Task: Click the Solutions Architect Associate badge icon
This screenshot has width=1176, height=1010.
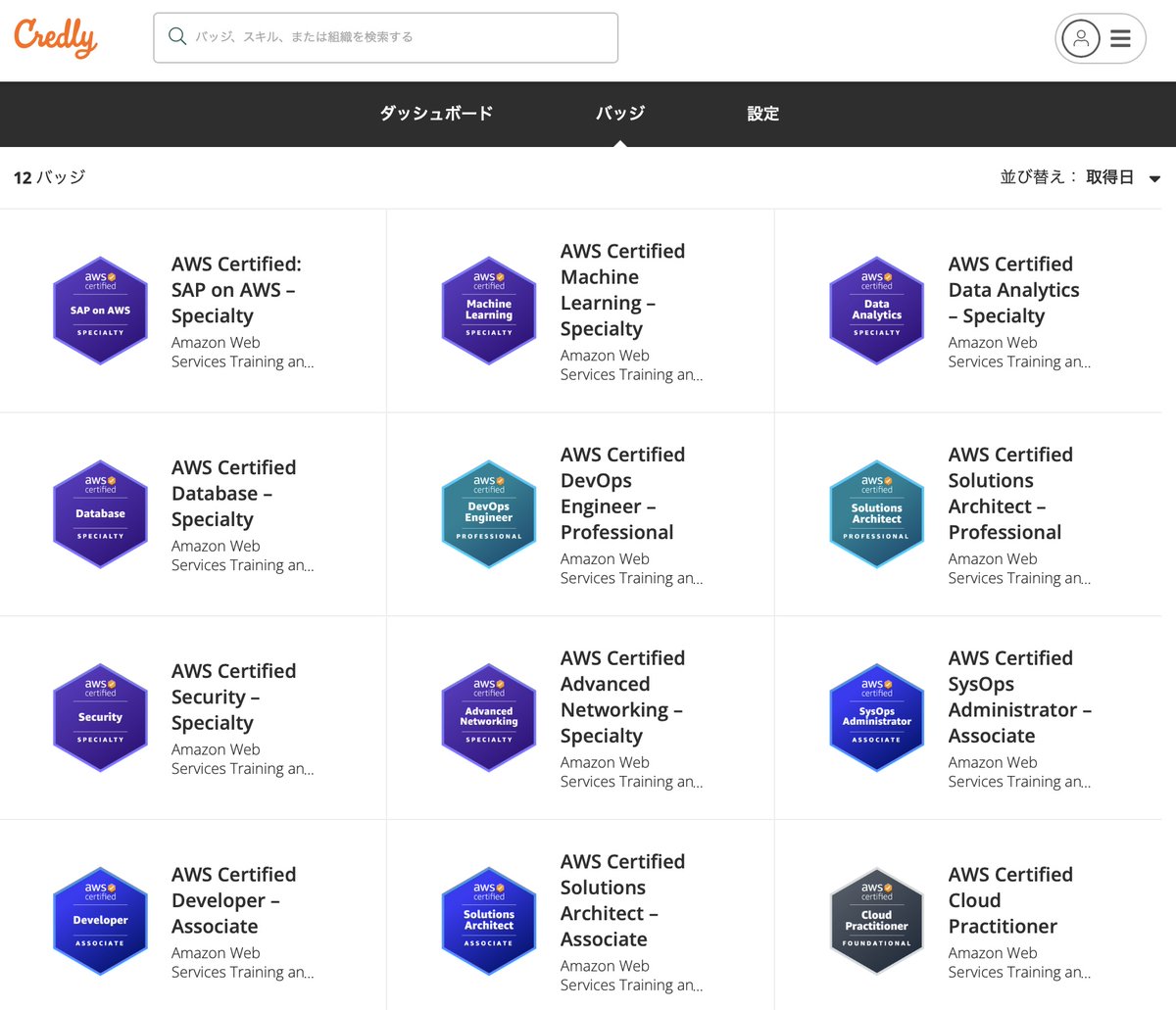Action: tap(489, 922)
